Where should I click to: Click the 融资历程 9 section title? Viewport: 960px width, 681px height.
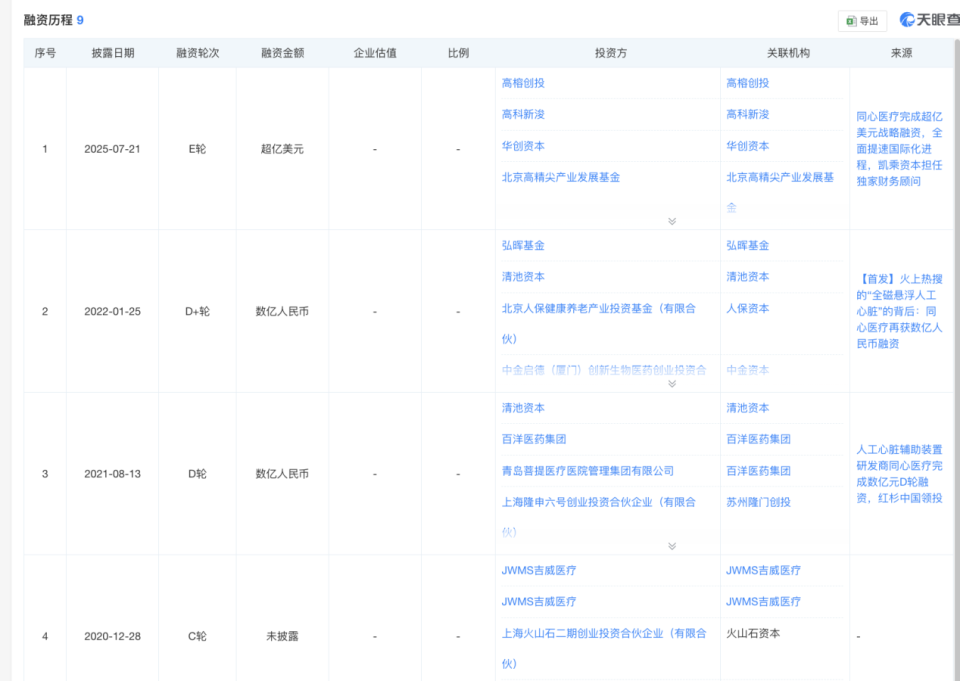pyautogui.click(x=53, y=20)
